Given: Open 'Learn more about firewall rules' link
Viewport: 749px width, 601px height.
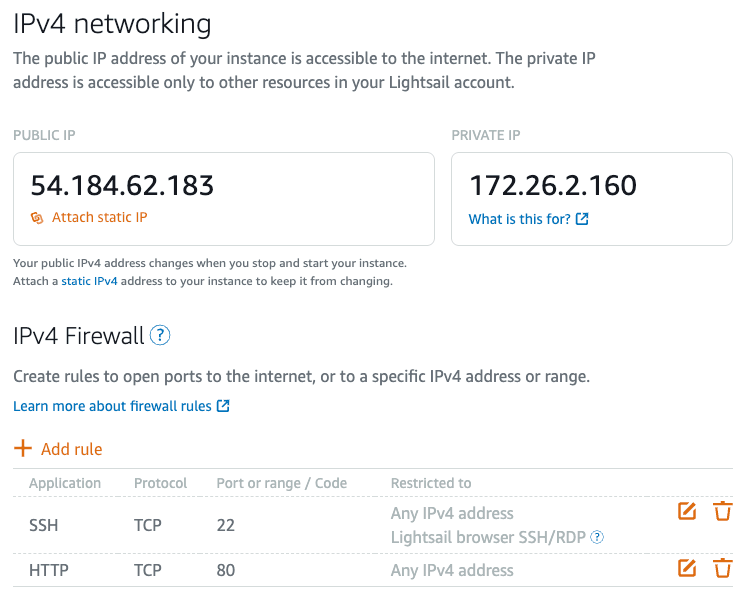Looking at the screenshot, I should coord(112,406).
